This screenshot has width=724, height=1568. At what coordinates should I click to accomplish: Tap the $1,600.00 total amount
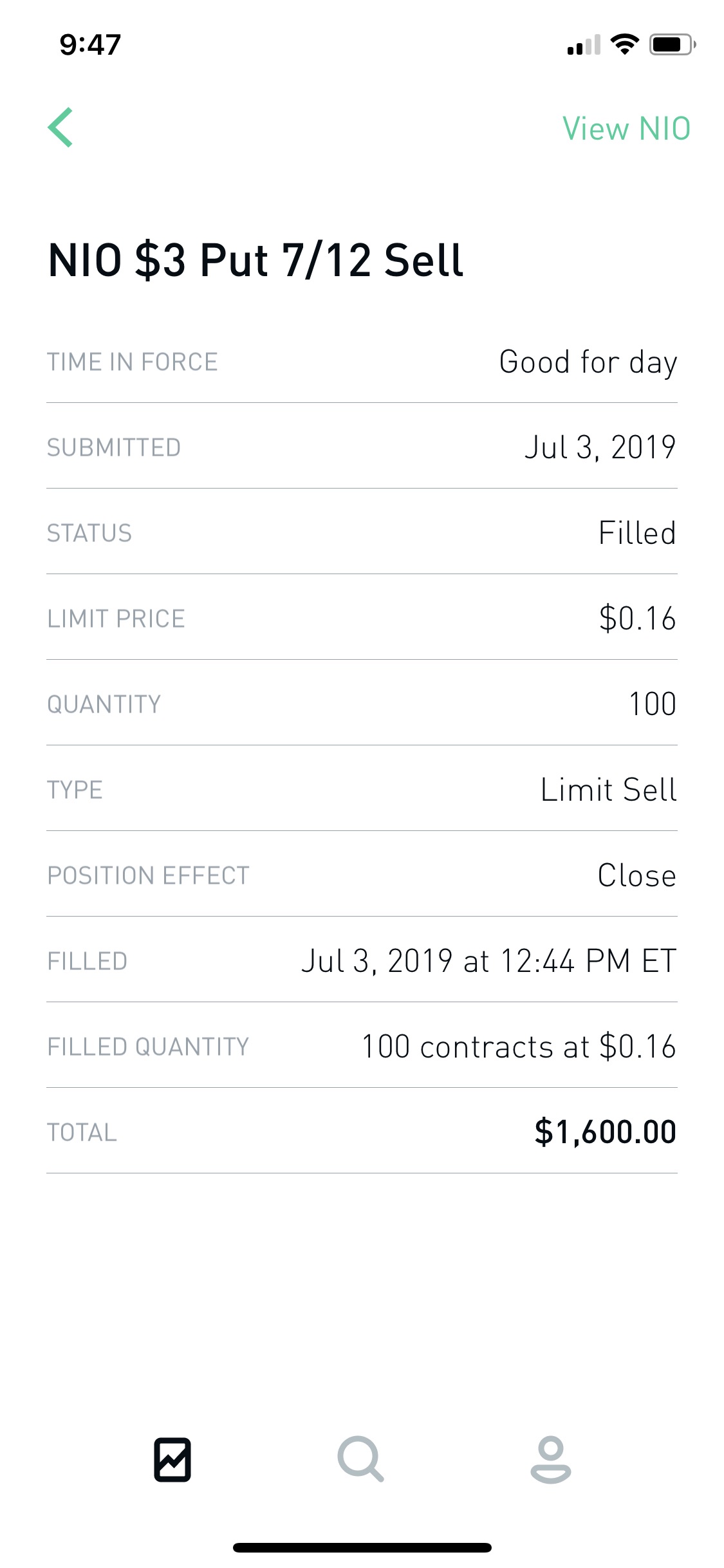pyautogui.click(x=606, y=1132)
